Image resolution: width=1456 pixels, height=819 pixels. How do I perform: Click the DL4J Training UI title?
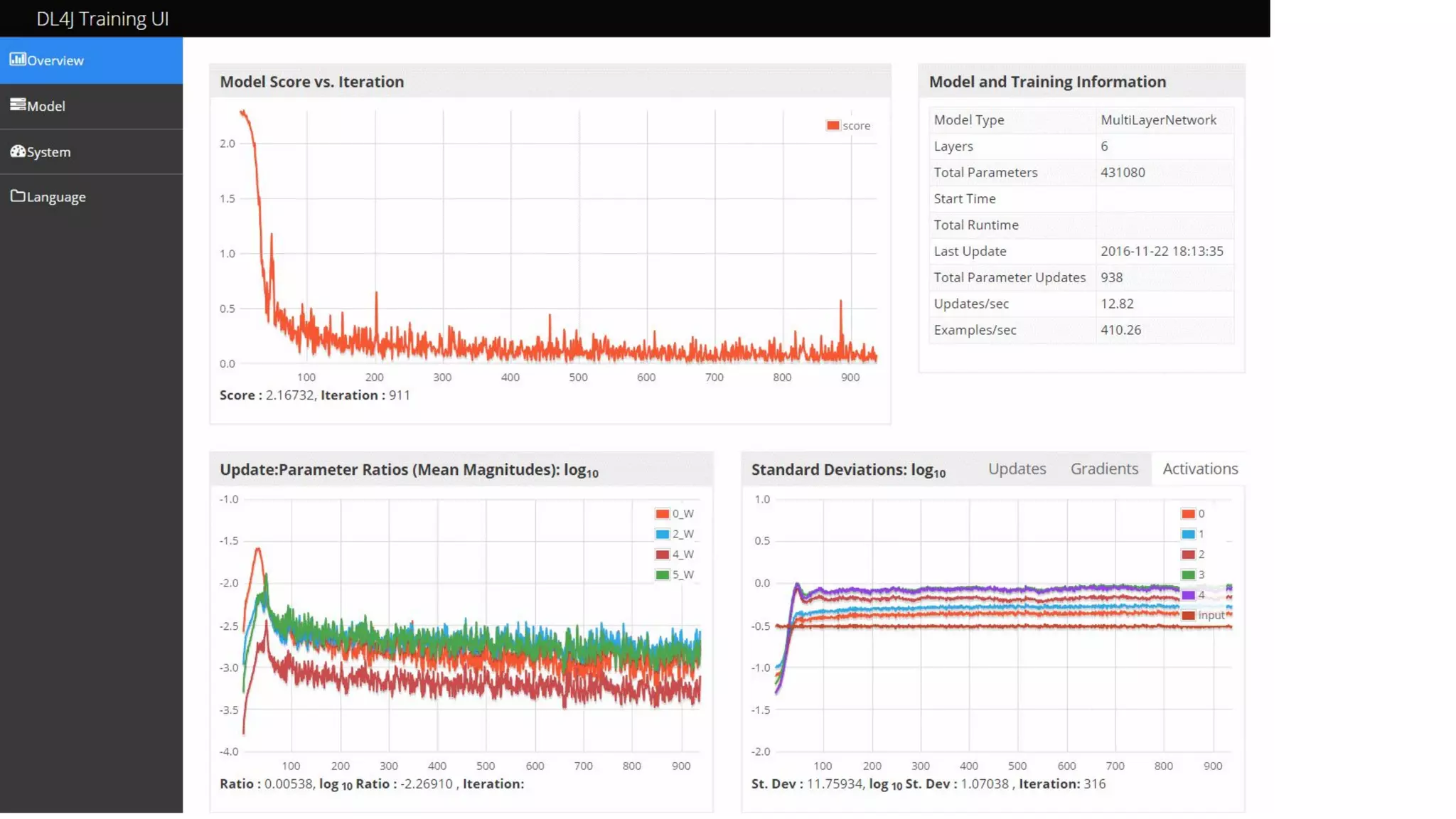coord(102,18)
